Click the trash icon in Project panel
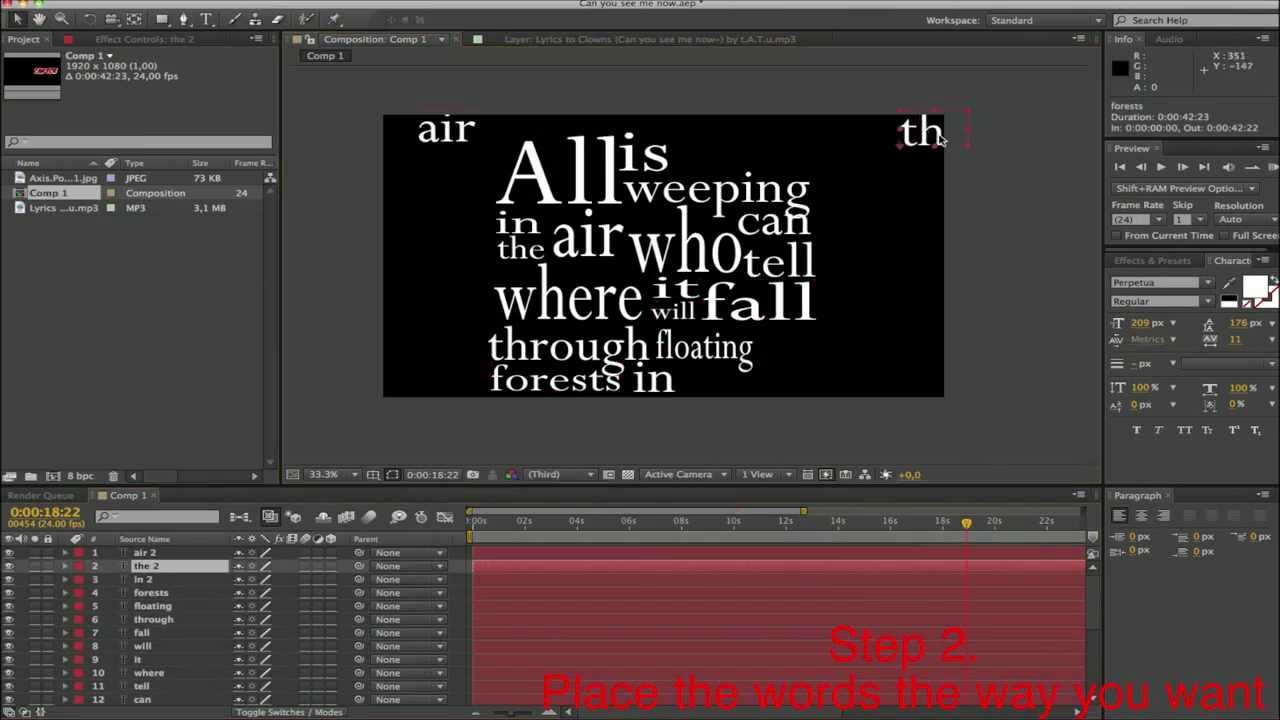 point(113,476)
